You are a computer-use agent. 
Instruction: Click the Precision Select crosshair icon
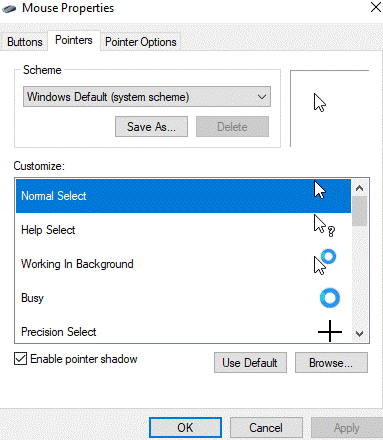pos(330,331)
